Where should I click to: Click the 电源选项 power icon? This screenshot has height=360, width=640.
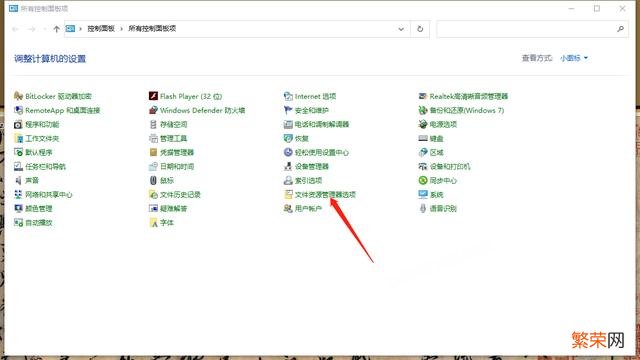click(x=423, y=124)
